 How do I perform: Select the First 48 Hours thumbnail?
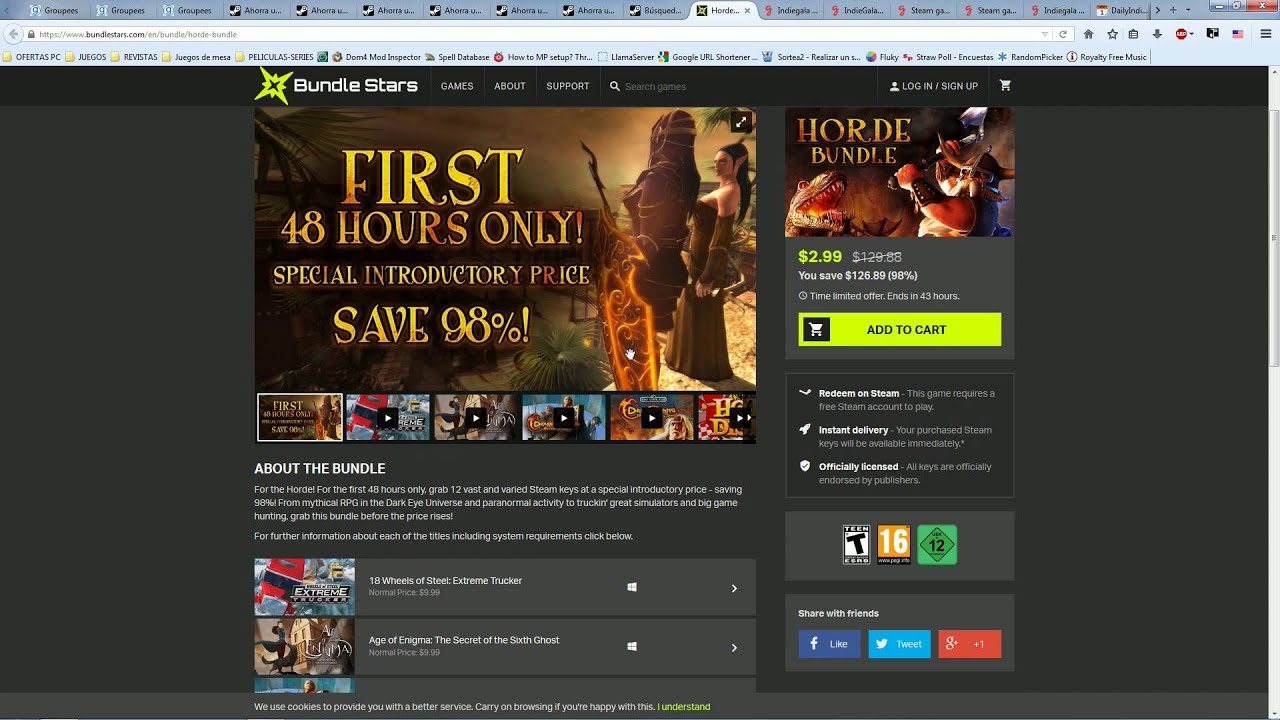point(300,417)
